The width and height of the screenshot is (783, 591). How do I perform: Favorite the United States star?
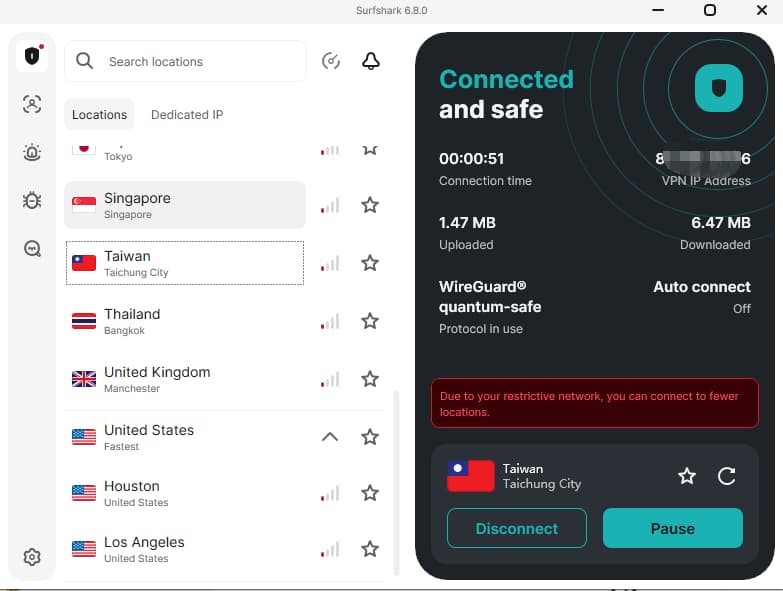tap(370, 437)
